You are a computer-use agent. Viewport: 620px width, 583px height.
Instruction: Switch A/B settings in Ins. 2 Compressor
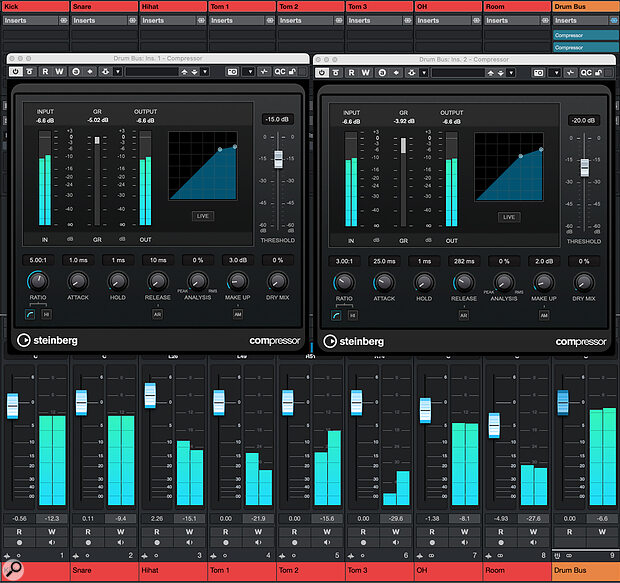(x=382, y=73)
